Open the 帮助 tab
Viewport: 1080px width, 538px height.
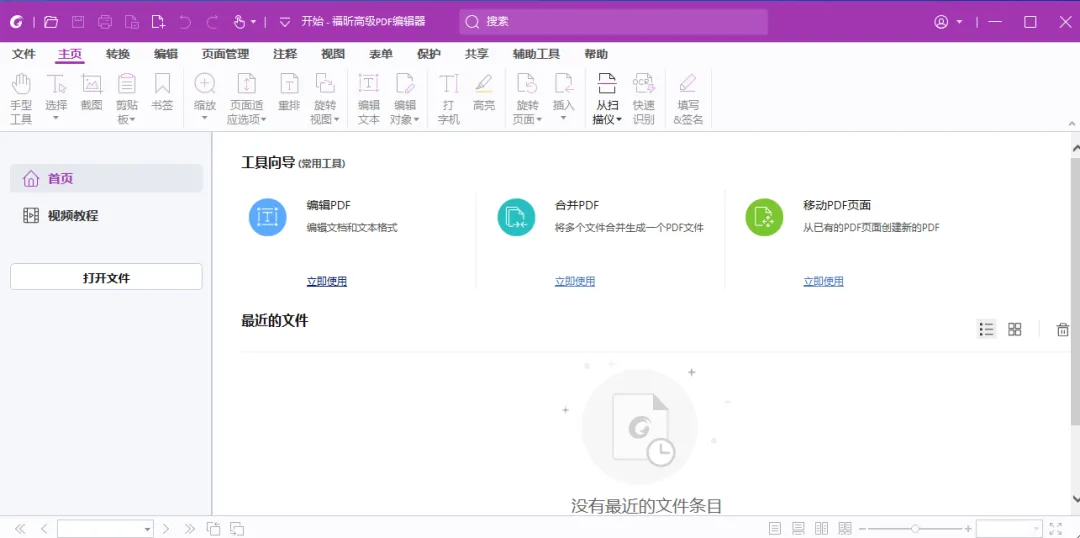coord(596,54)
